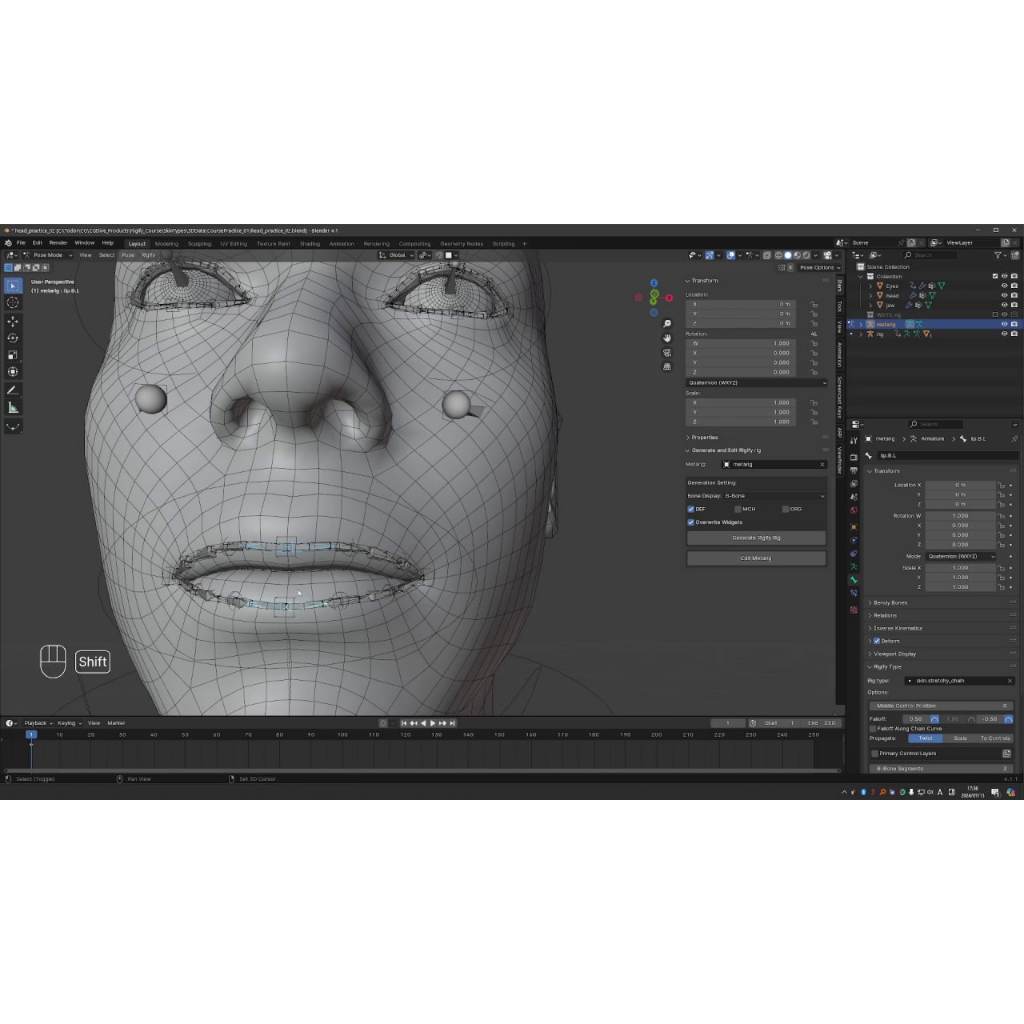Viewport: 1024px width, 1024px height.
Task: Disable the DEF checkbox
Action: pyautogui.click(x=691, y=509)
